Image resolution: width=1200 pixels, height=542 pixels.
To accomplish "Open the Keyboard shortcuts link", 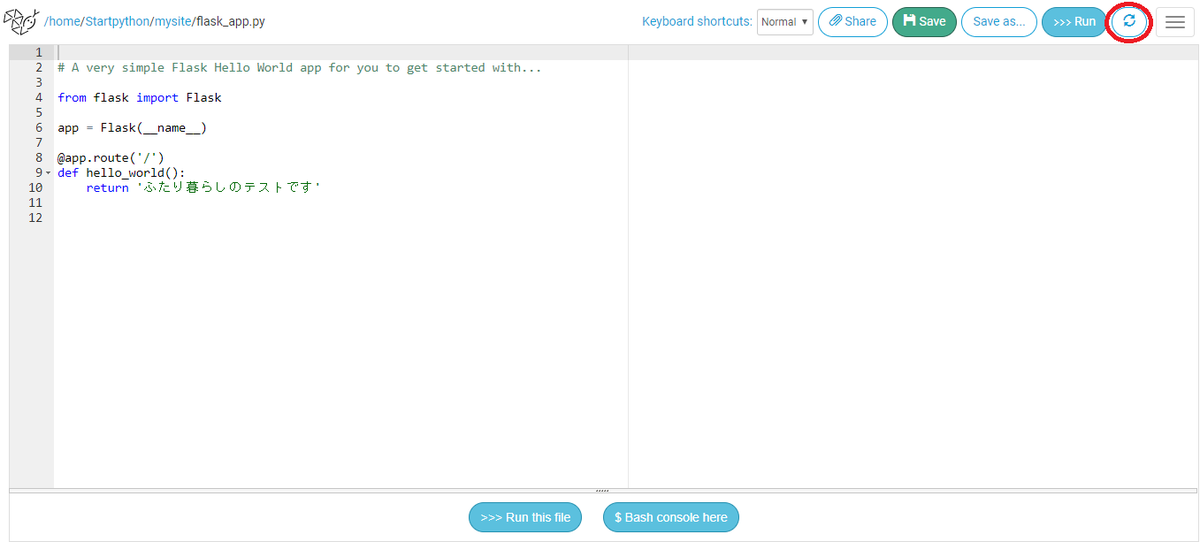I will pyautogui.click(x=697, y=21).
